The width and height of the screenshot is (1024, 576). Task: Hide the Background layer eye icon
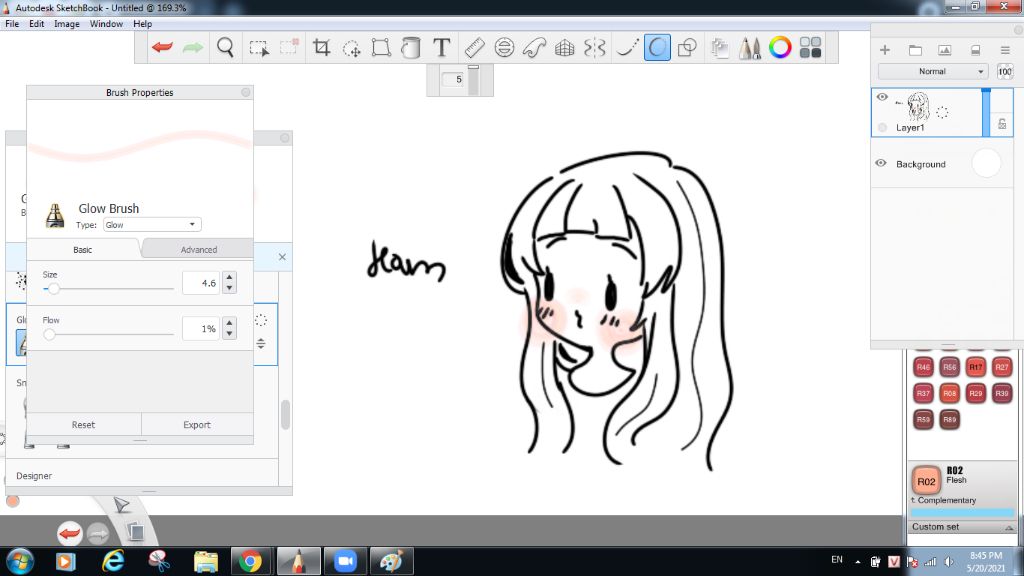881,163
